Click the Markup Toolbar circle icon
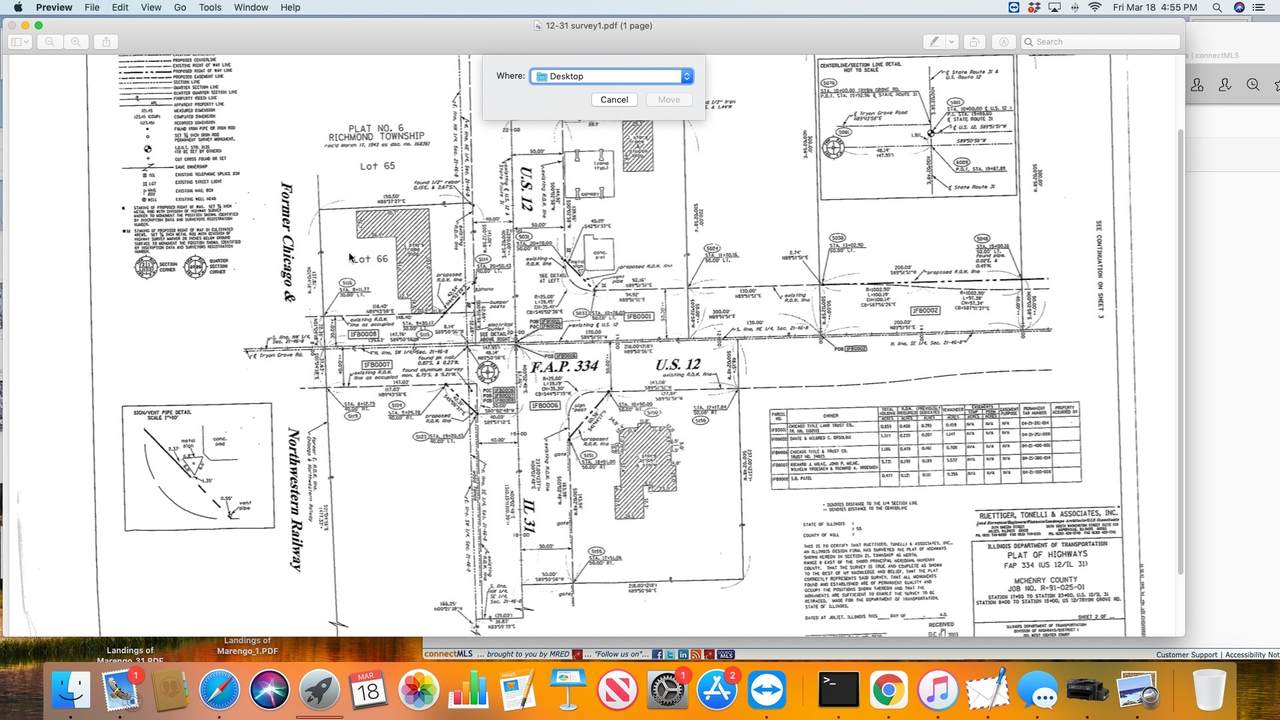Screen dimensions: 1280x720 pyautogui.click(x=1003, y=42)
